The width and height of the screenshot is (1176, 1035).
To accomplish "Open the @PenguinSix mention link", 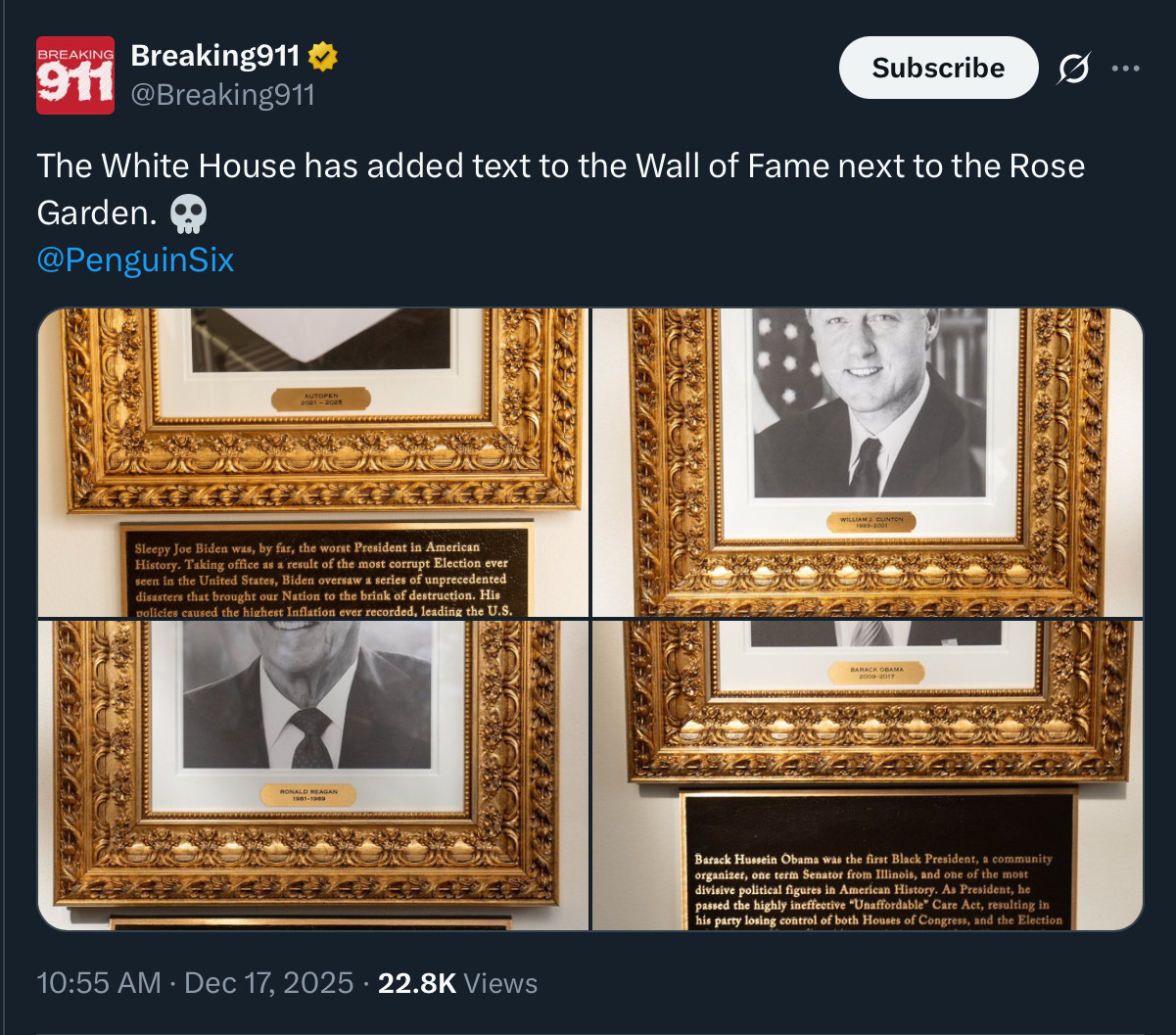I will click(135, 259).
